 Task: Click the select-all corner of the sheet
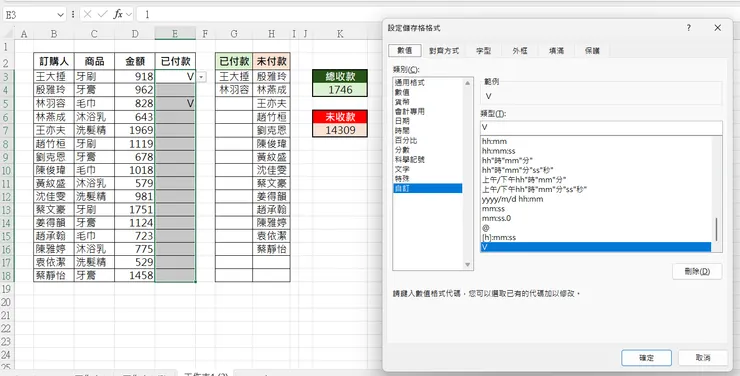click(7, 34)
